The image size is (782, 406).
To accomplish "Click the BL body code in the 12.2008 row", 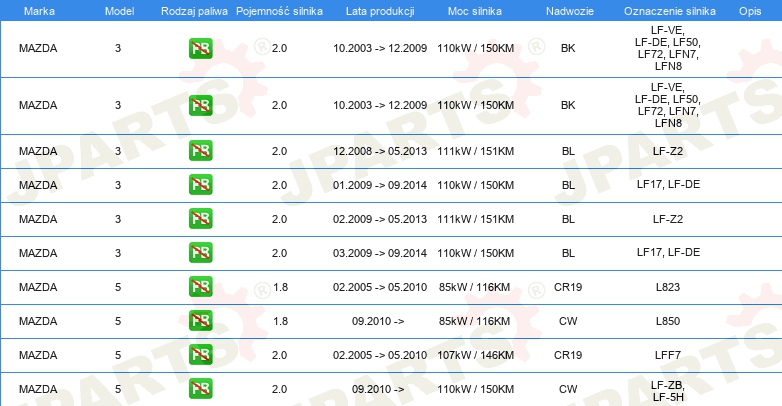I will coord(568,151).
